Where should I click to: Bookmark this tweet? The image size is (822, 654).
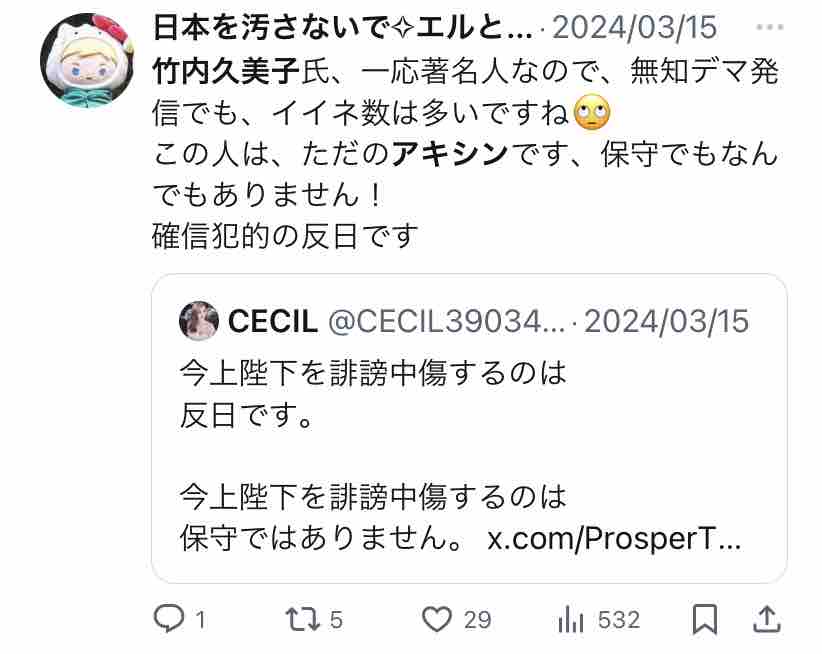coord(705,619)
